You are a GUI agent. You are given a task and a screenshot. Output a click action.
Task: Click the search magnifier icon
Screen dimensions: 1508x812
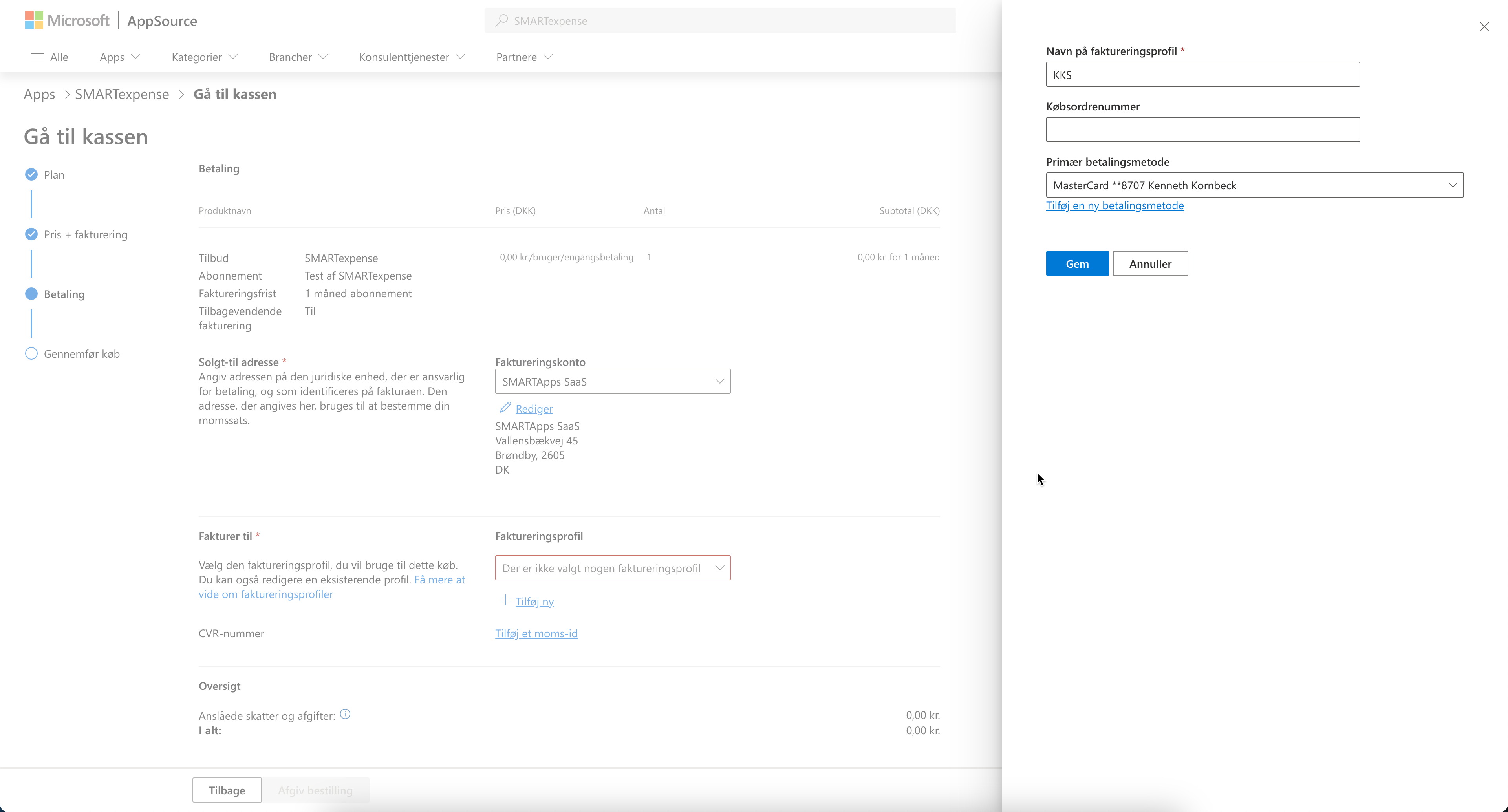(501, 20)
